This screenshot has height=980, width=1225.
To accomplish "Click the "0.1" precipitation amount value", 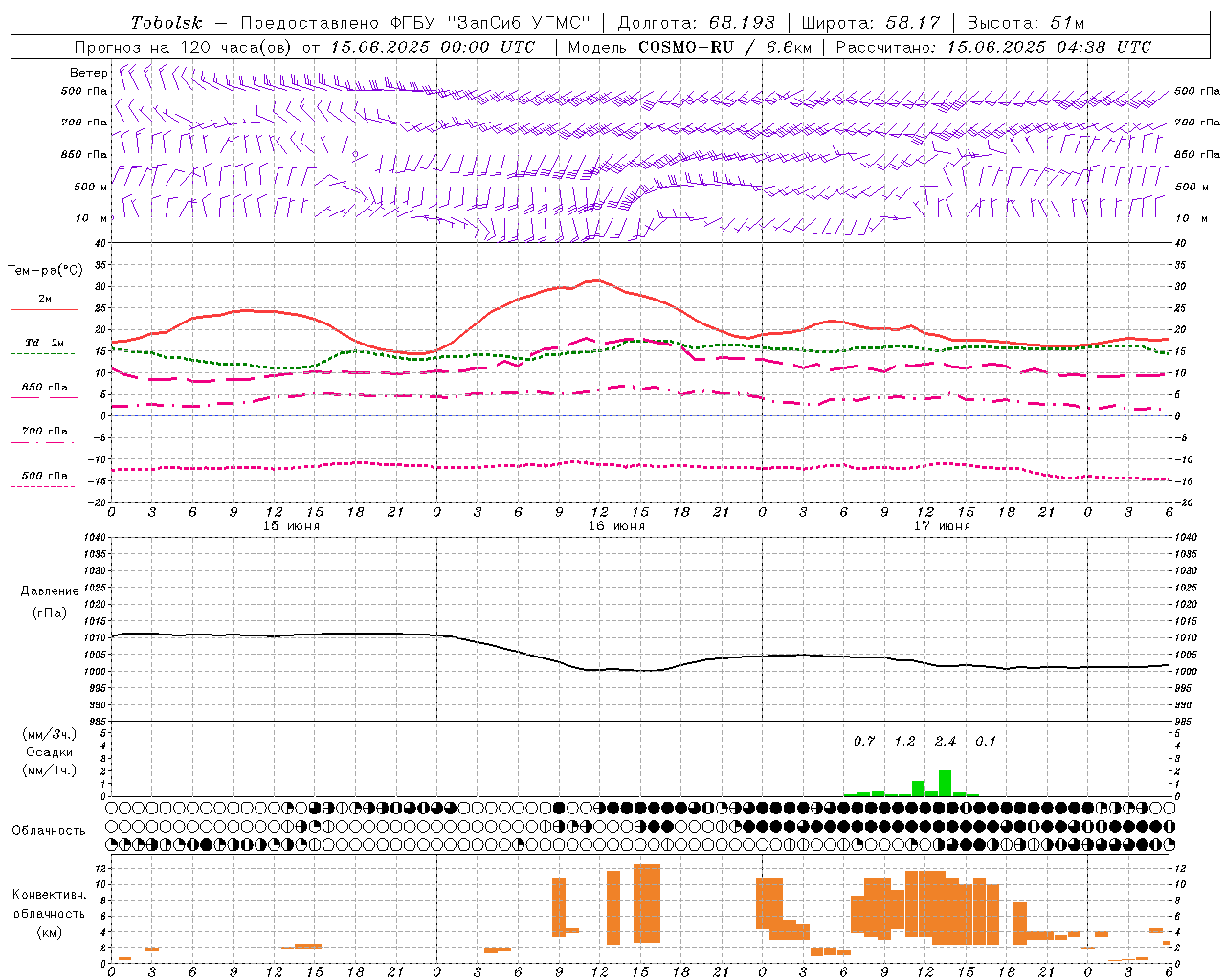I will point(986,742).
